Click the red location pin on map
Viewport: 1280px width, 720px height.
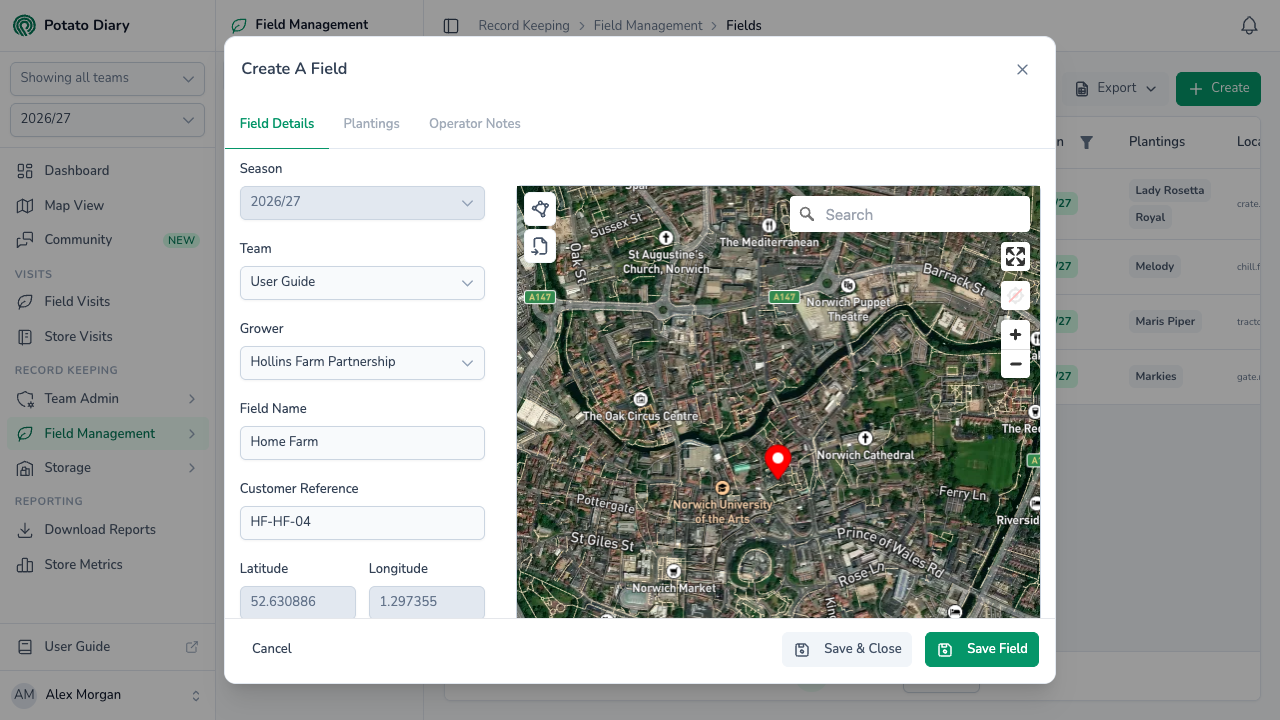(777, 462)
